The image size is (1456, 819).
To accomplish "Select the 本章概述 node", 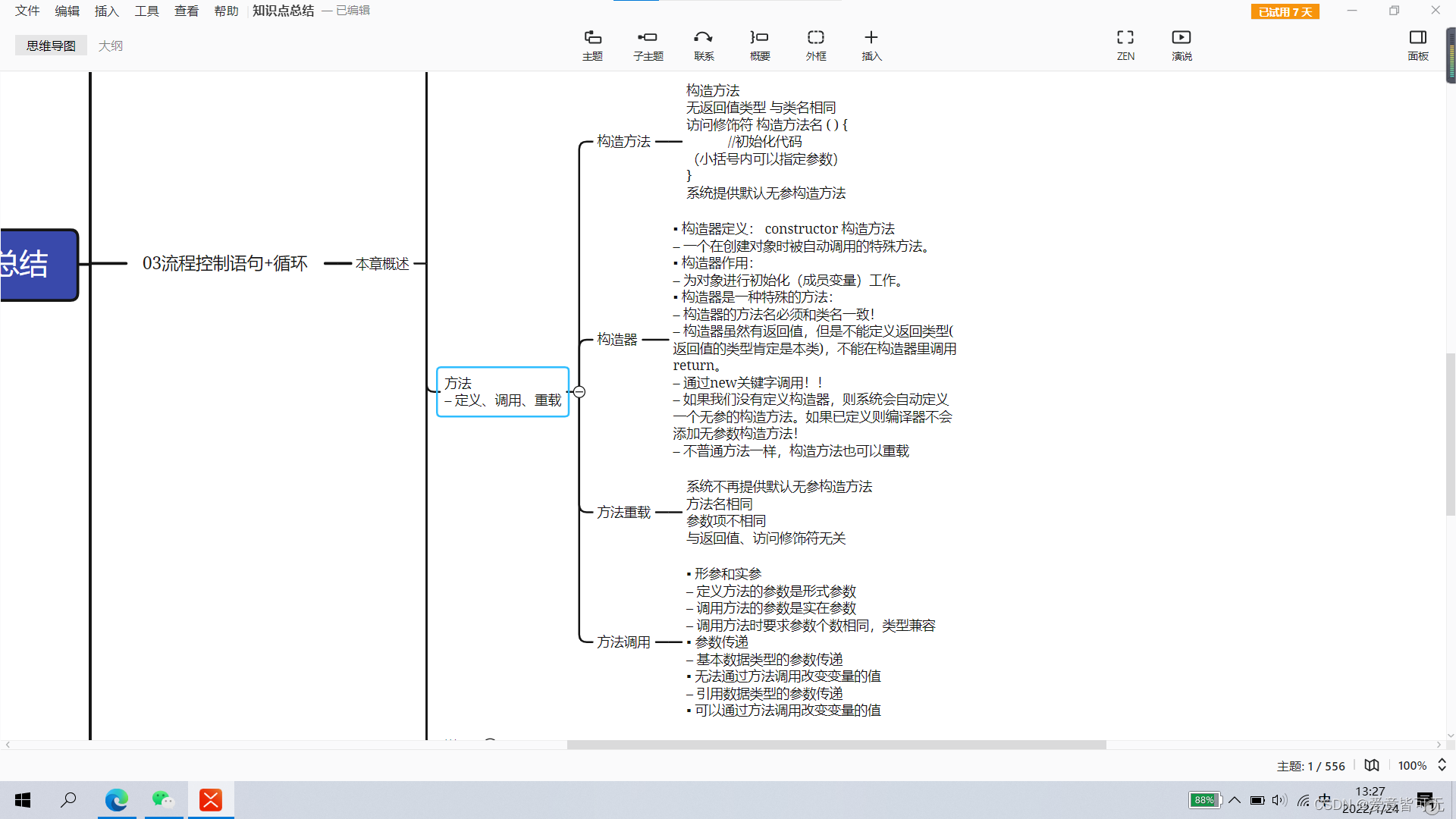I will 382,263.
